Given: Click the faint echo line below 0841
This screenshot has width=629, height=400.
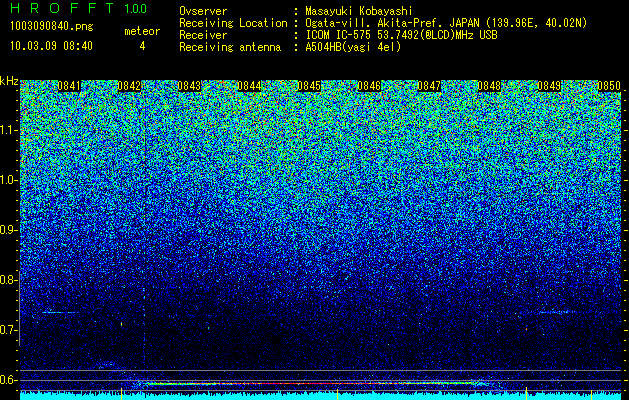Looking at the screenshot, I should [60, 312].
